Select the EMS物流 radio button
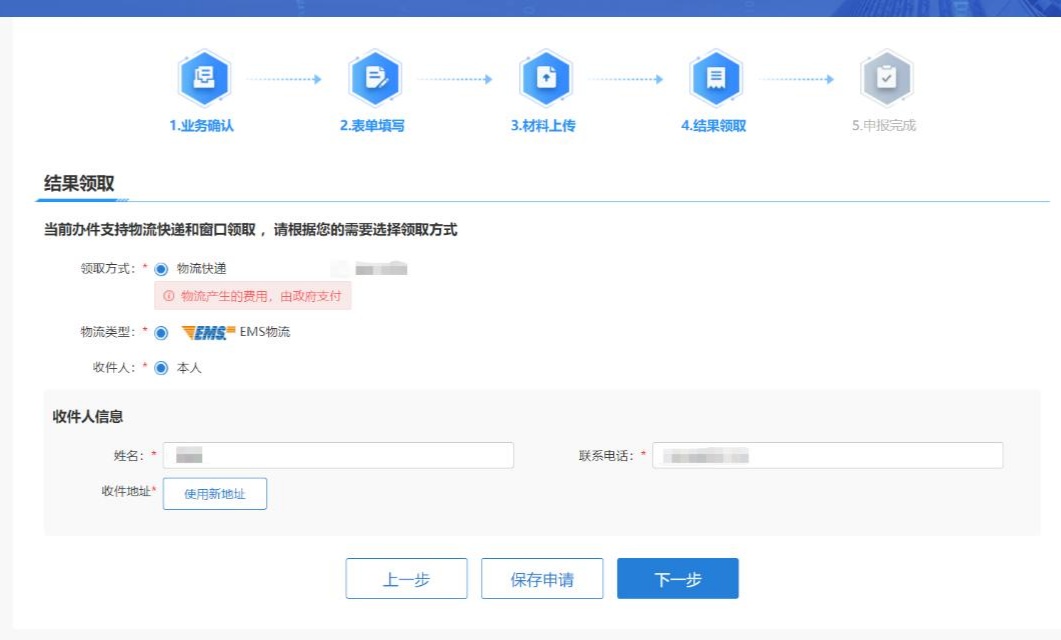 coord(161,333)
